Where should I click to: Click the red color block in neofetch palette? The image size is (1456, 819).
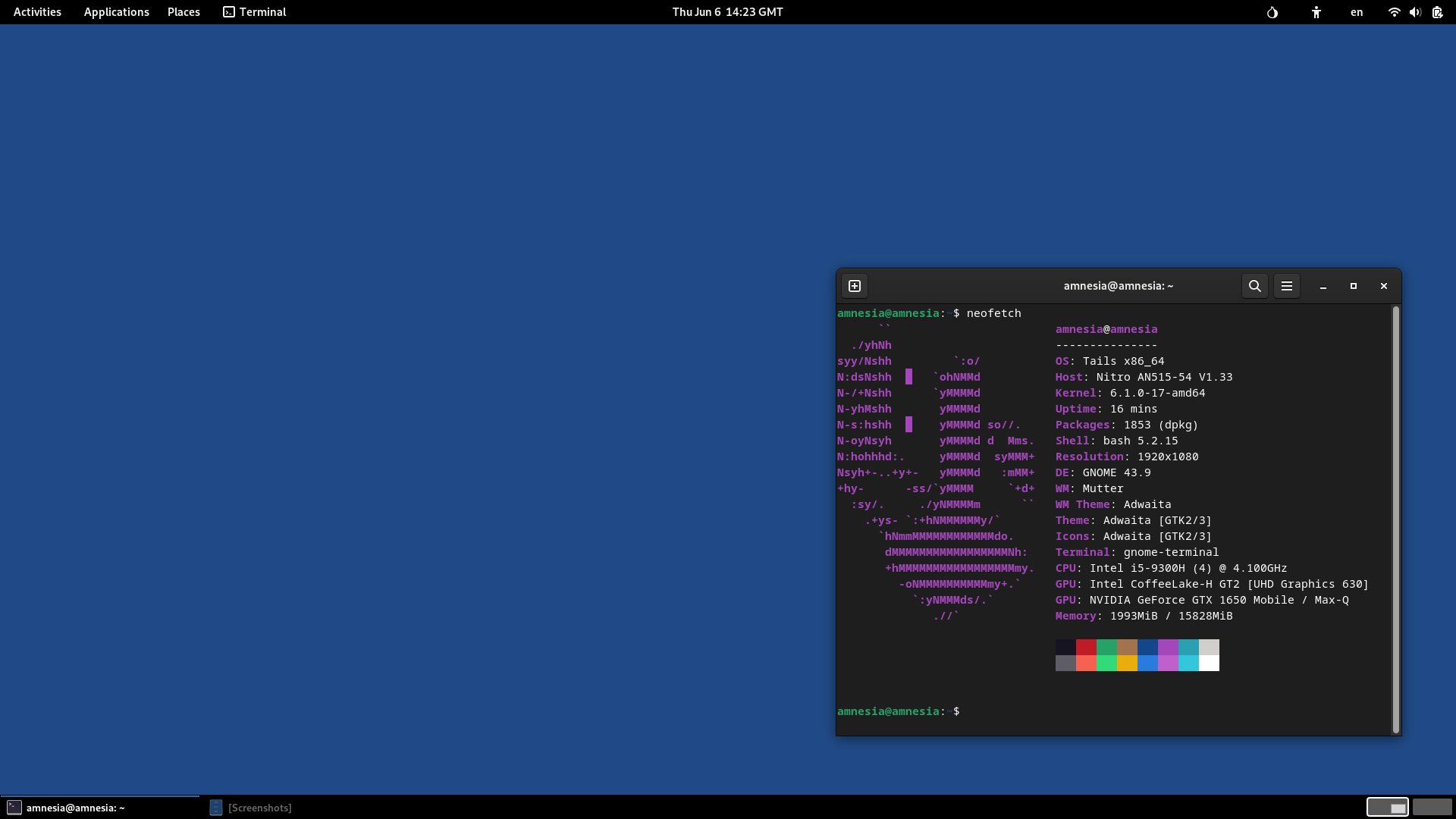tap(1086, 647)
